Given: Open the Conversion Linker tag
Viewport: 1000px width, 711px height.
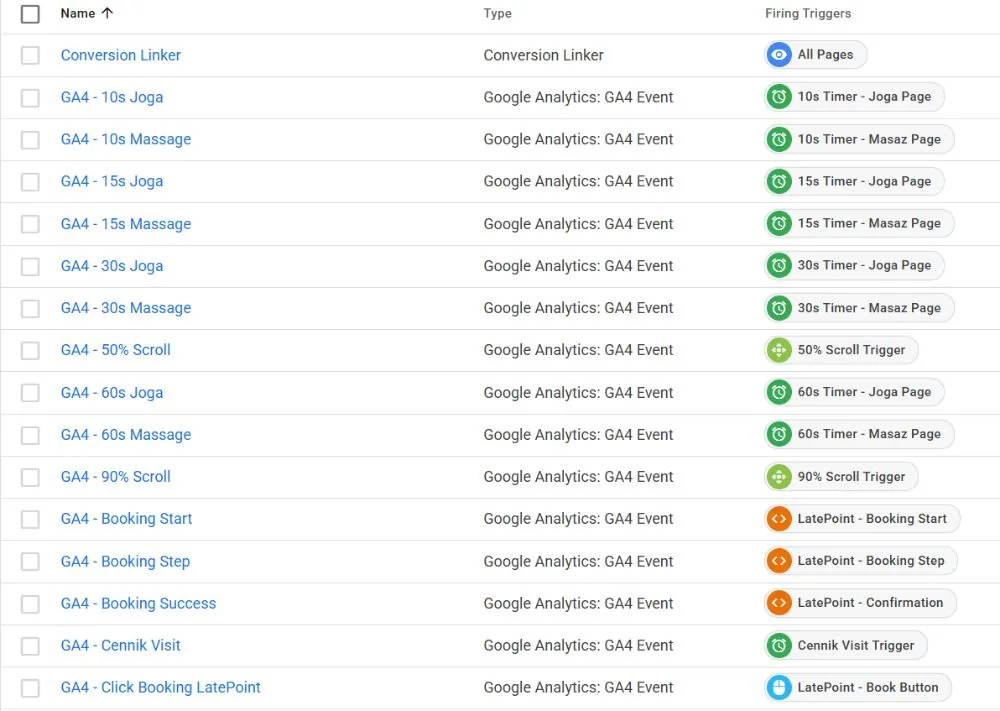Looking at the screenshot, I should [x=121, y=55].
